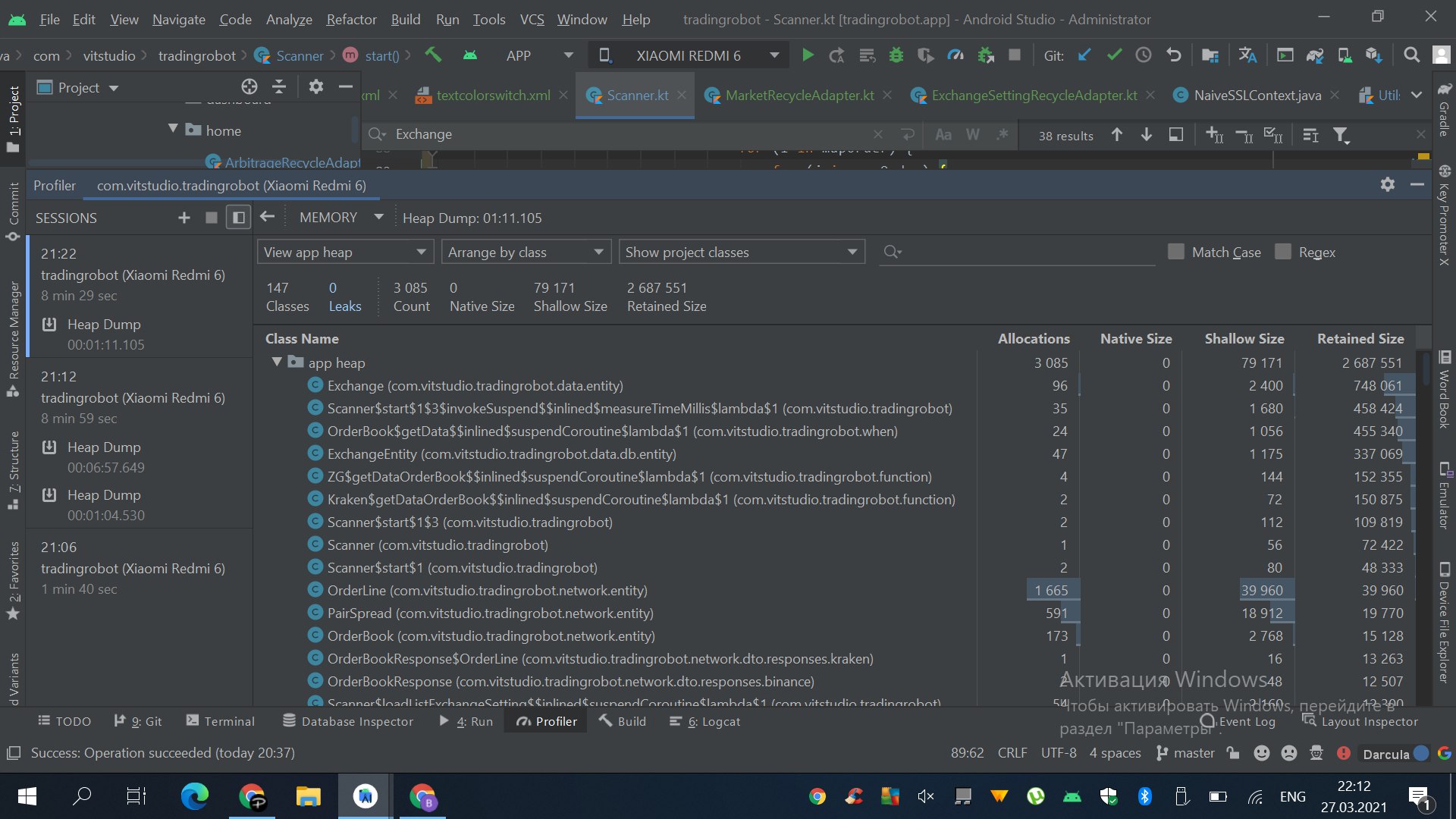Image resolution: width=1456 pixels, height=819 pixels.
Task: Open the APP run configuration dropdown
Action: 539,55
